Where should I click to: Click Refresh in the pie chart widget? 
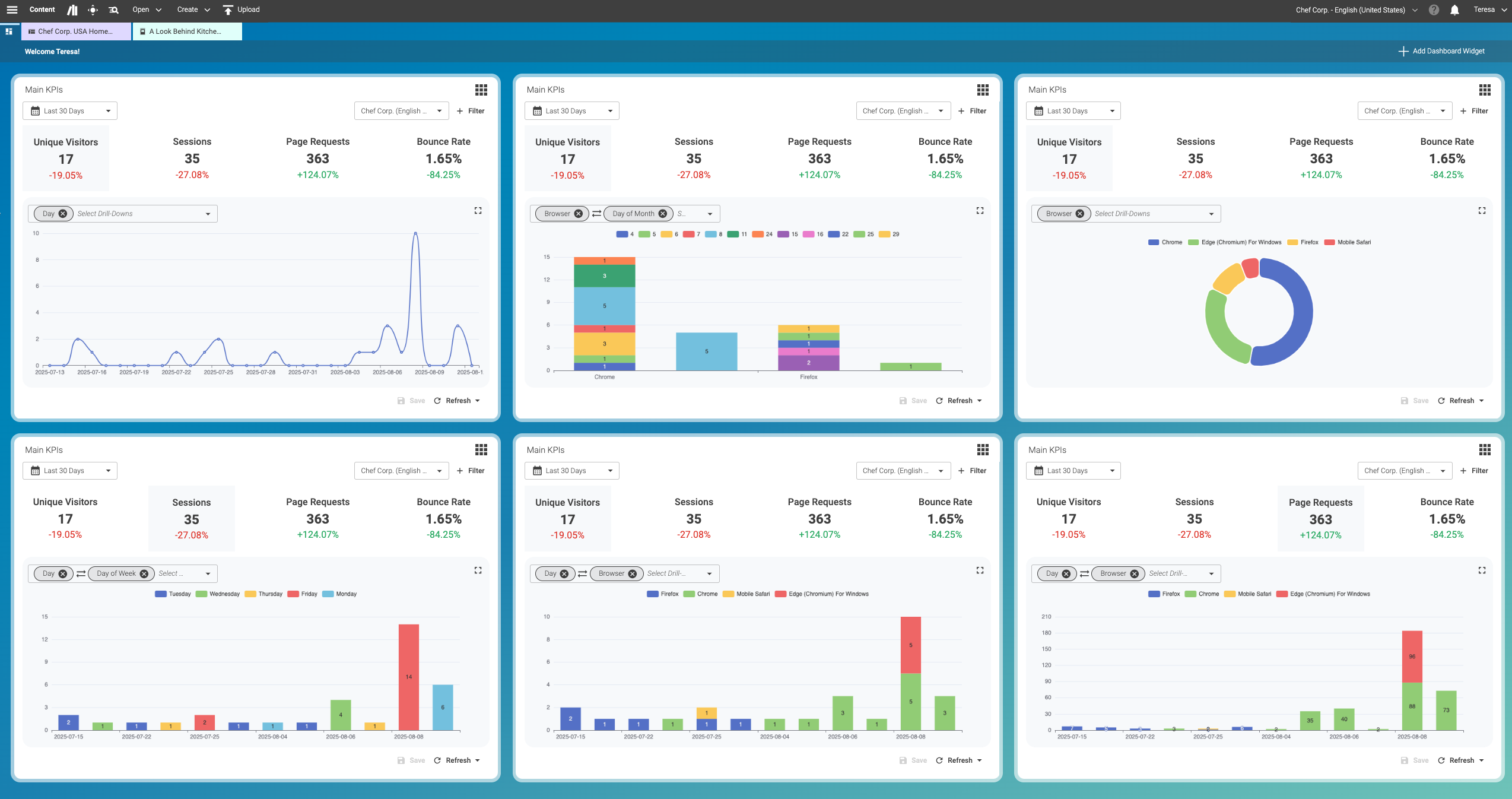click(x=1461, y=401)
